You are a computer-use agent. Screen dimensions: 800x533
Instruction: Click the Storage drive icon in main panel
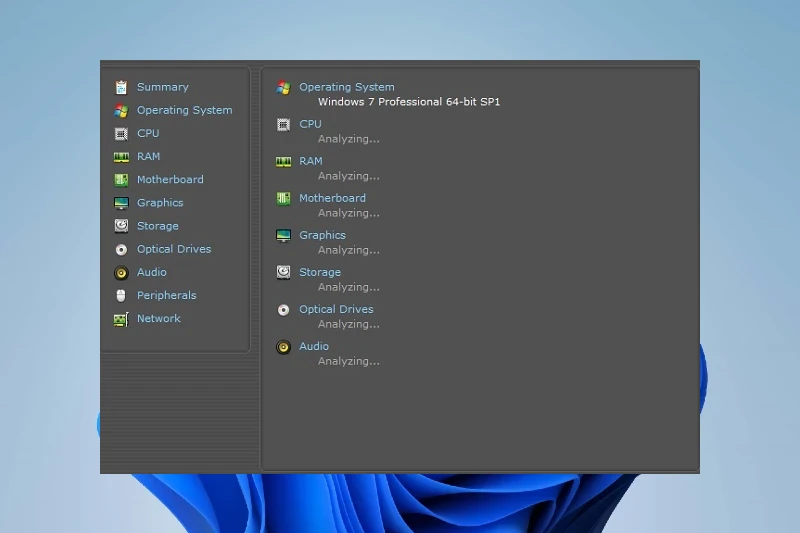tap(283, 272)
